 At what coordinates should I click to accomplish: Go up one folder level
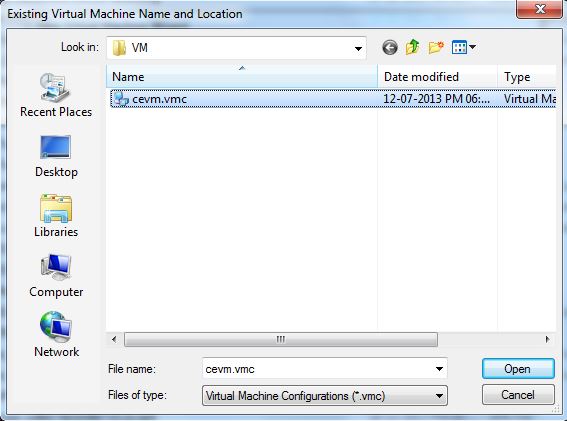tap(413, 47)
